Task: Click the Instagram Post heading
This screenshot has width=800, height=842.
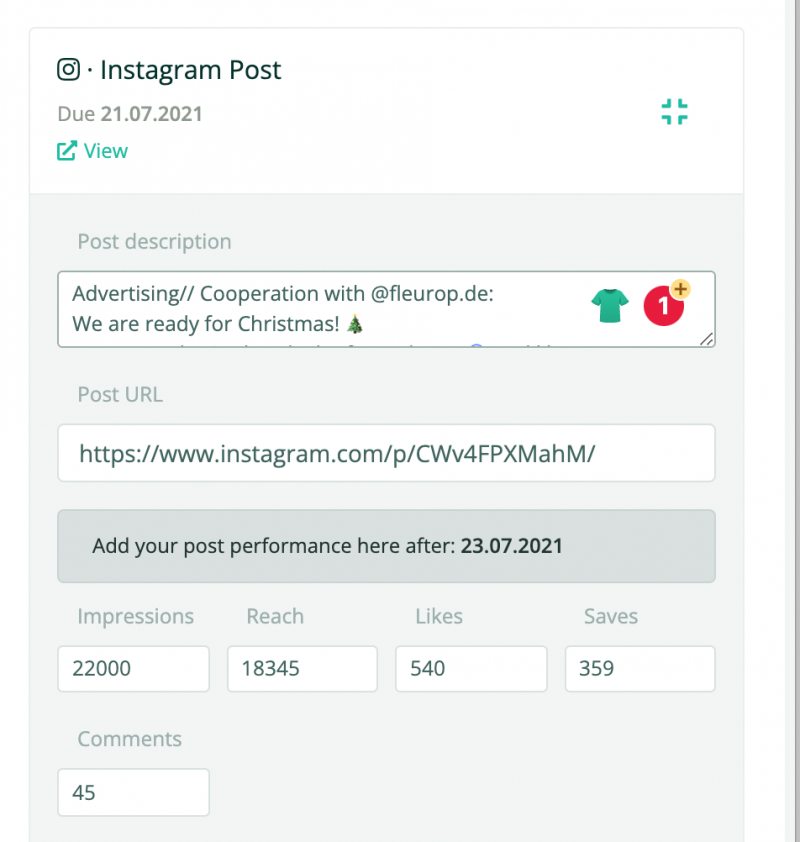Action: coord(191,70)
